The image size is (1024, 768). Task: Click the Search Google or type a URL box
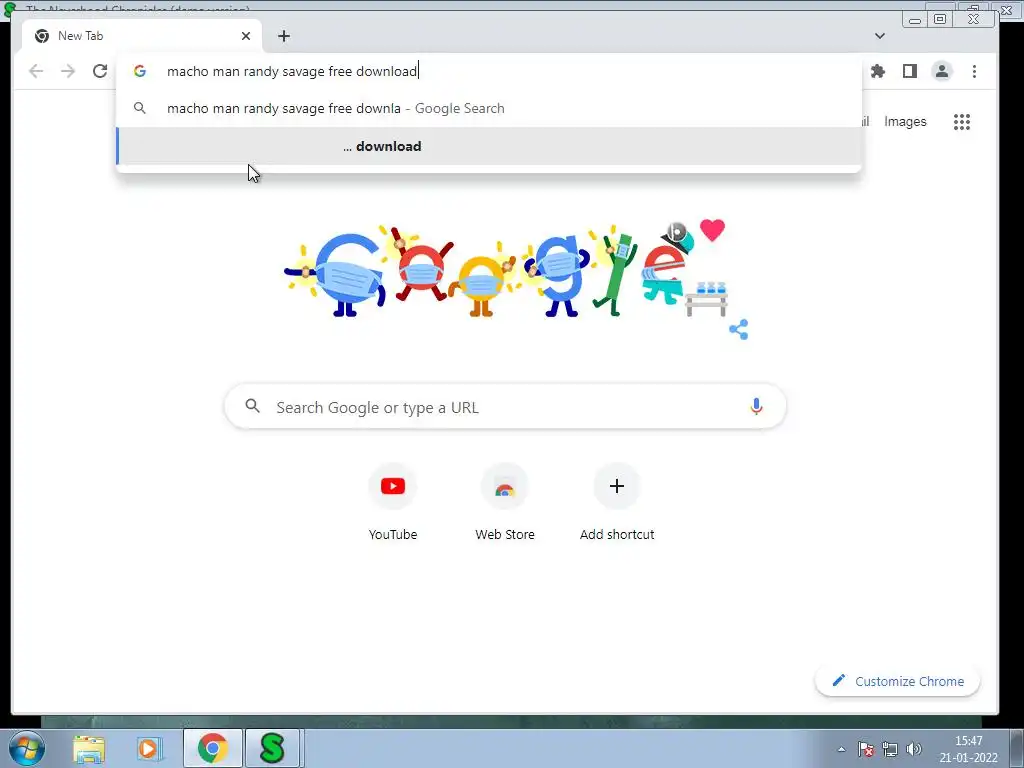(x=505, y=407)
